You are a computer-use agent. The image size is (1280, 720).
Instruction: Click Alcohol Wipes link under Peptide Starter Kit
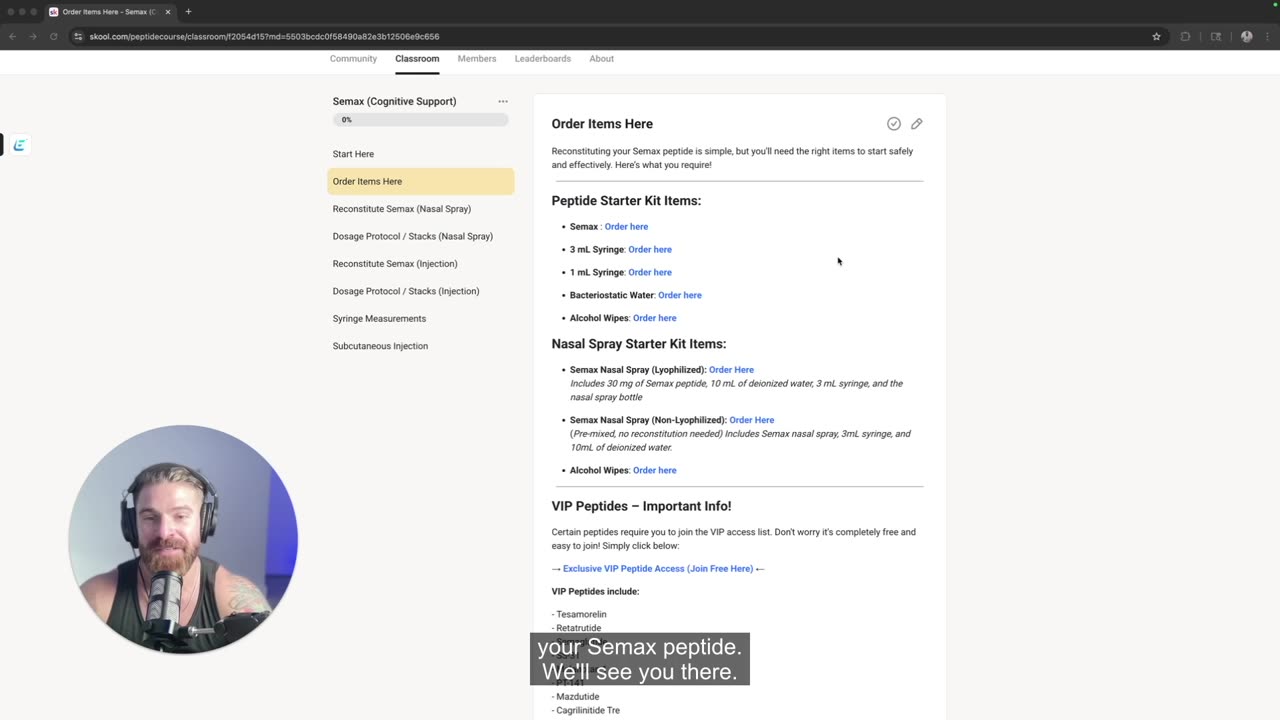coord(655,318)
